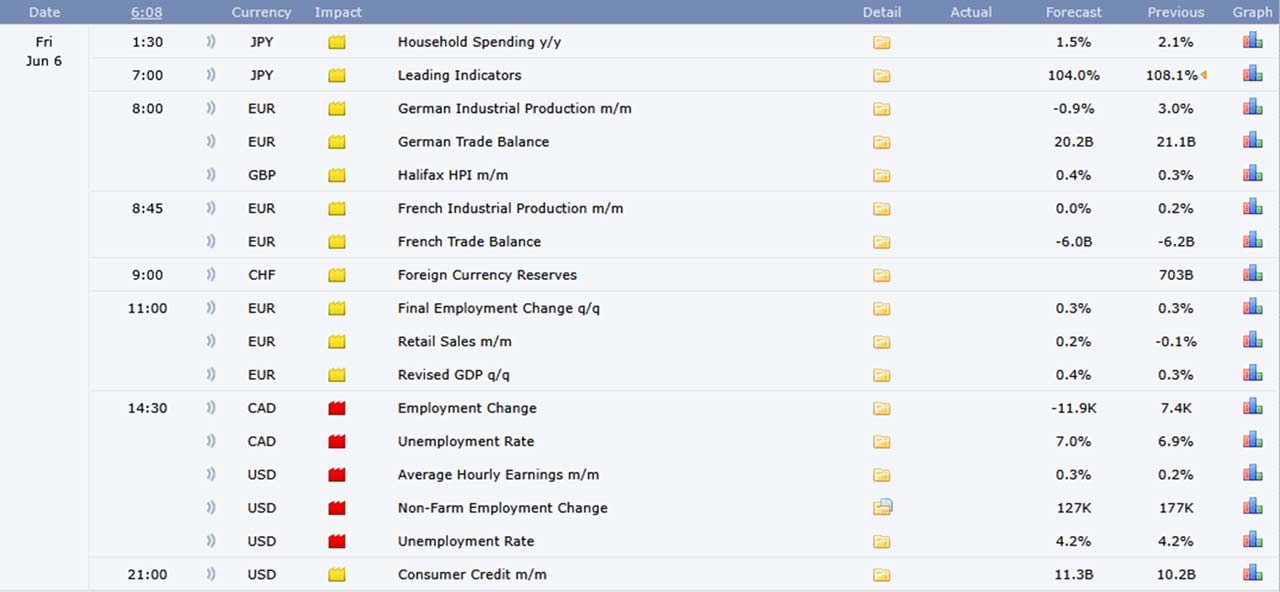Screen dimensions: 1280x592
Task: Open the German Industrial Production m/m event
Action: 514,108
